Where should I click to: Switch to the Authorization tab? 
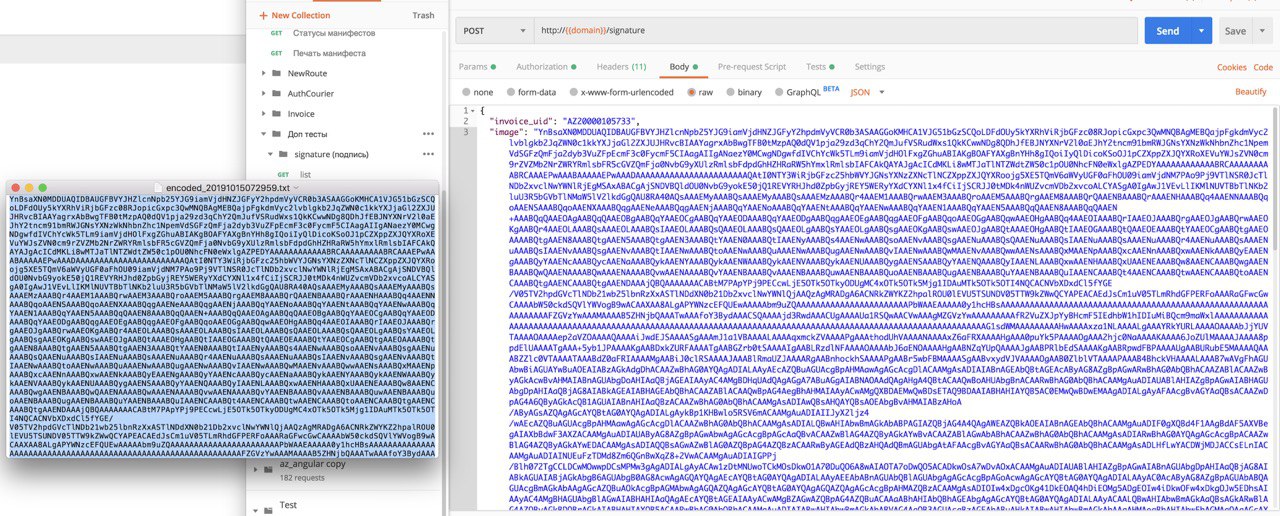coord(546,66)
